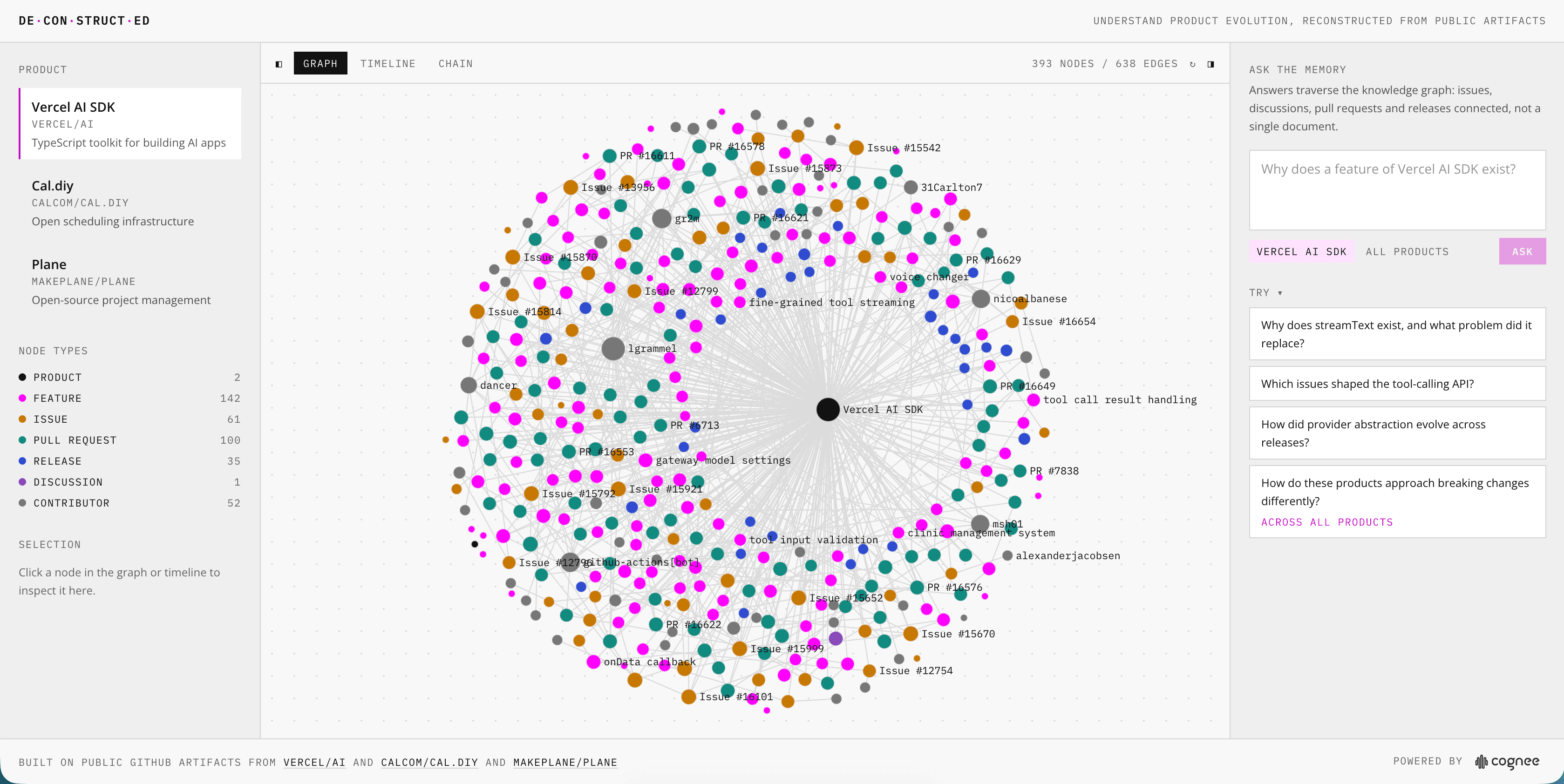Image resolution: width=1564 pixels, height=784 pixels.
Task: Select the All Products scope option
Action: pos(1407,251)
